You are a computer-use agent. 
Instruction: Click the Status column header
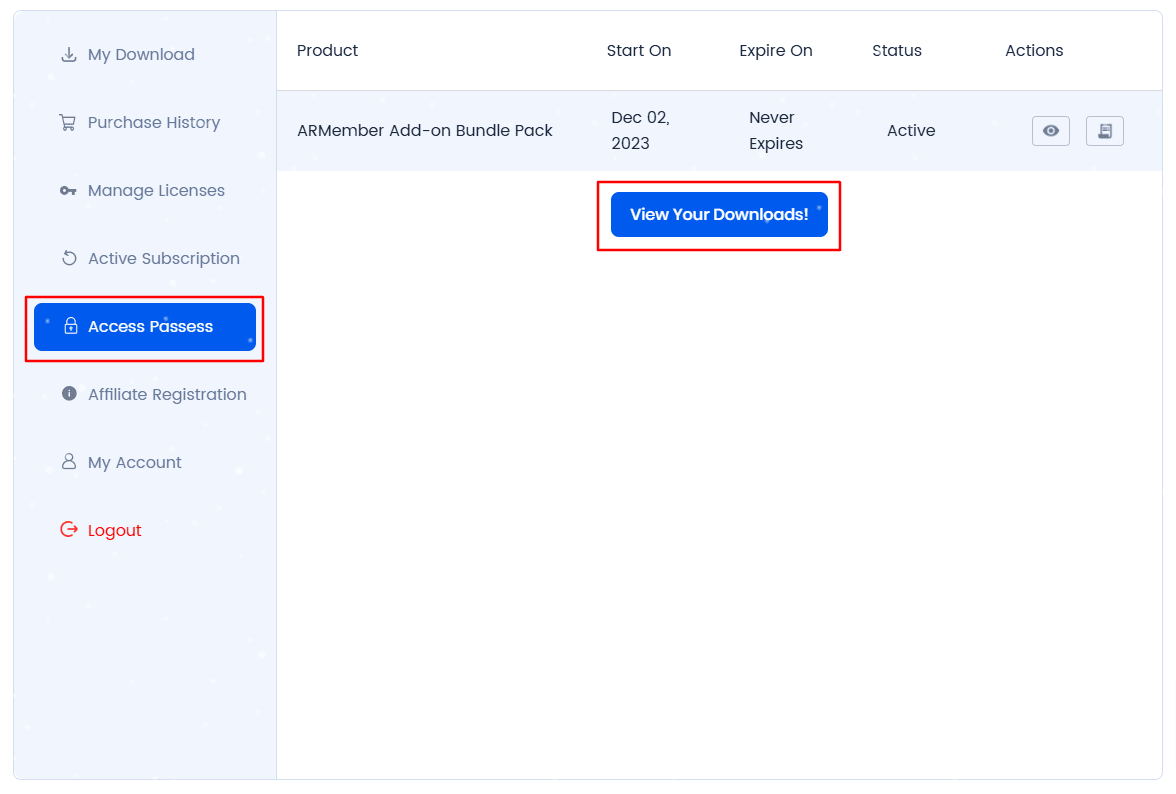click(x=896, y=51)
